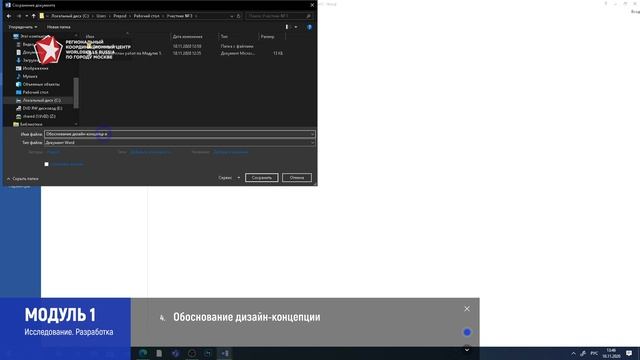The image size is (640, 360).
Task: Switch the 'РУС' input language indicator
Action: point(594,353)
